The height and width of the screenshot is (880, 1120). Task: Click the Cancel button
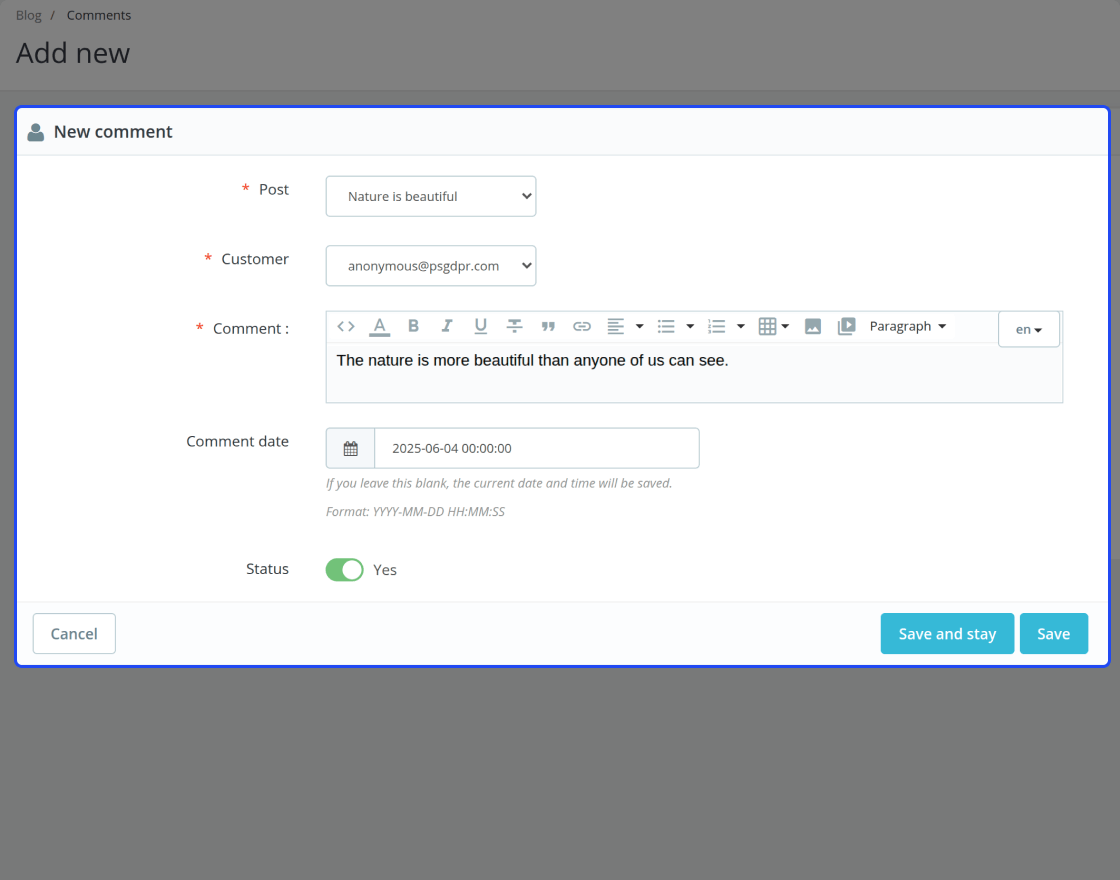point(74,634)
